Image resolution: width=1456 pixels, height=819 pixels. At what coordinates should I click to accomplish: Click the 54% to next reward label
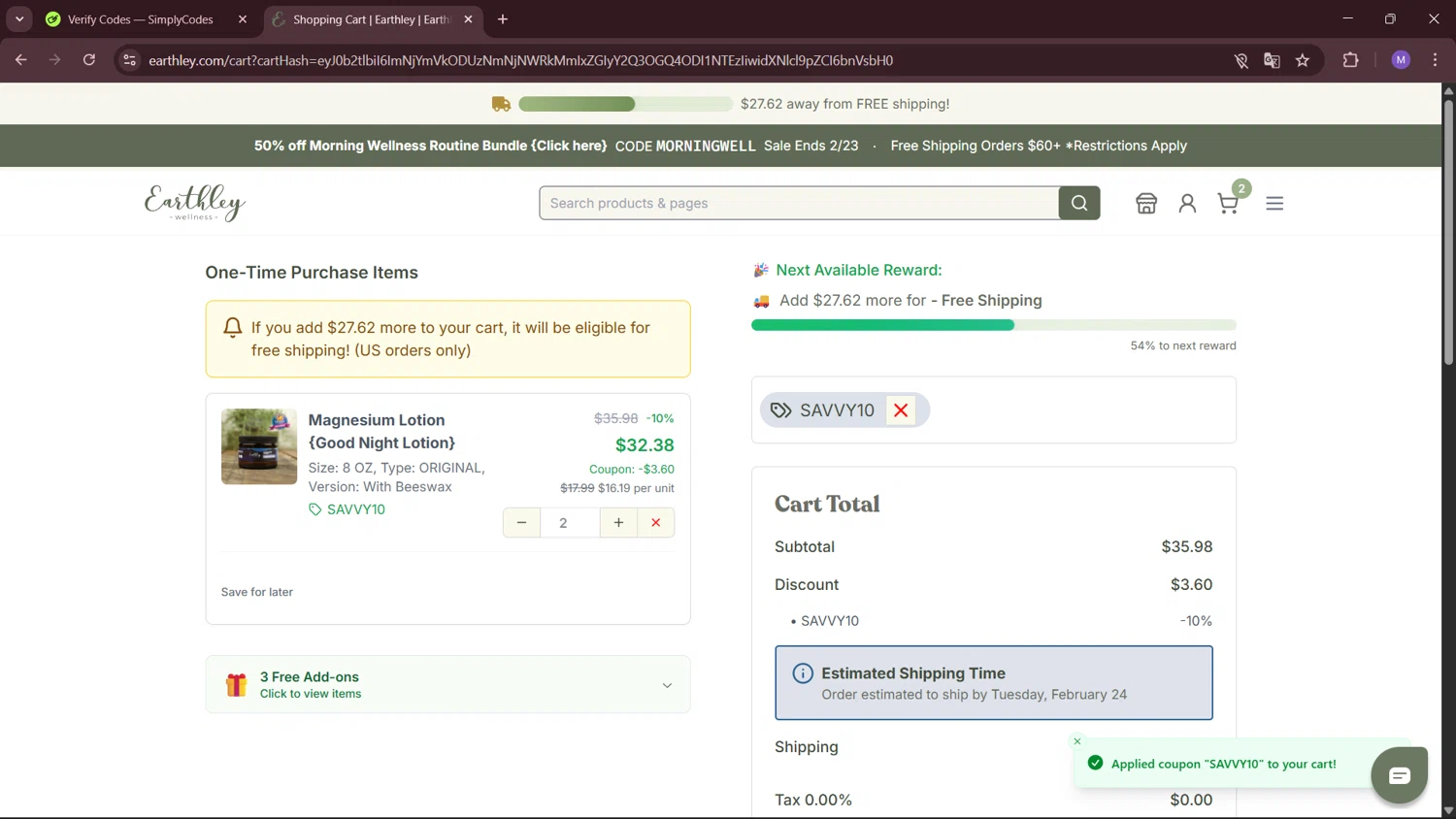[1183, 345]
